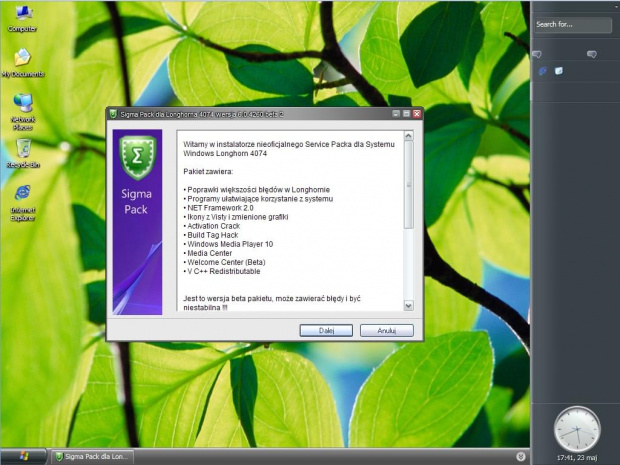The height and width of the screenshot is (465, 620).
Task: Click the round tray icon on taskbar
Action: pyautogui.click(x=521, y=457)
